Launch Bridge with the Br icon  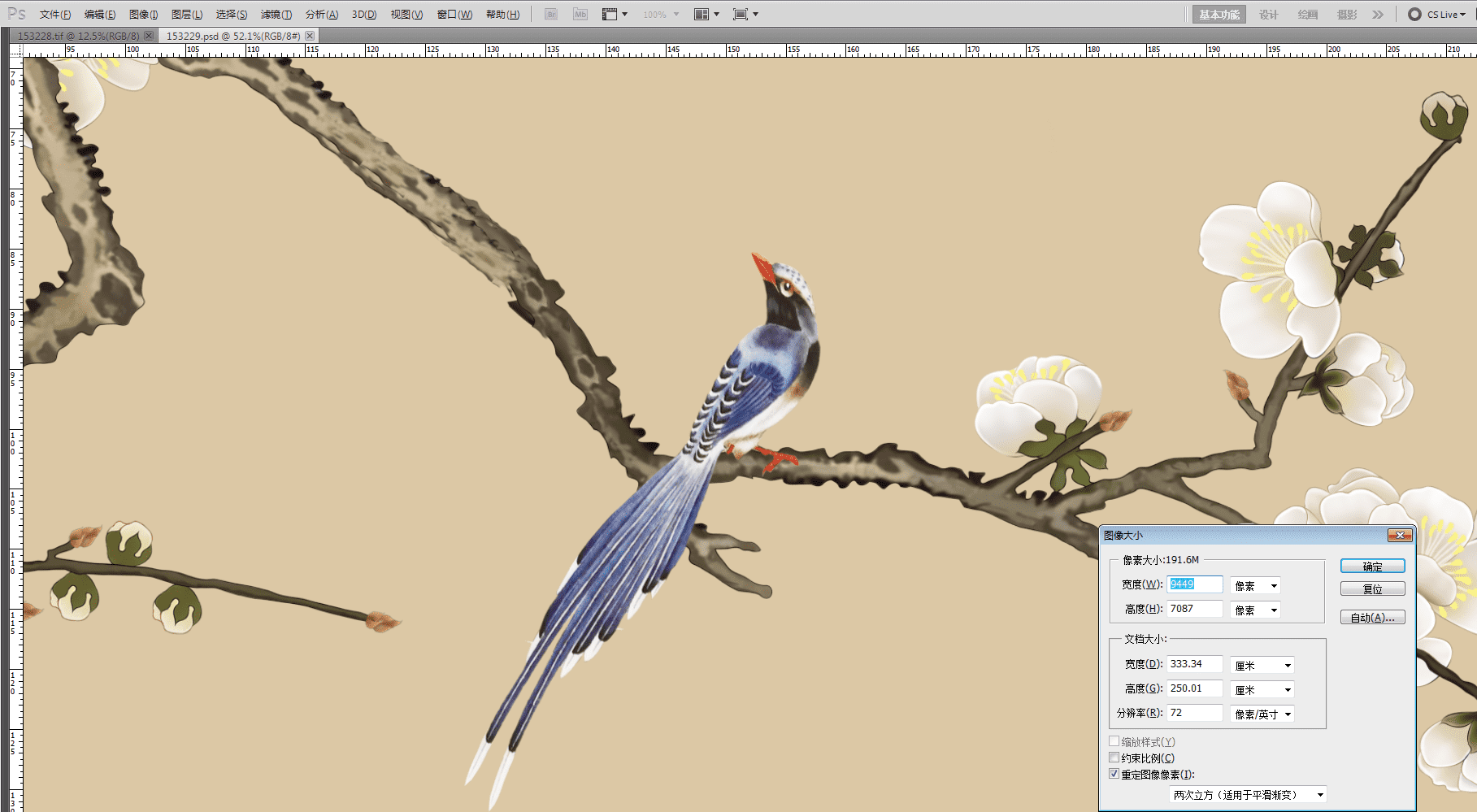551,15
